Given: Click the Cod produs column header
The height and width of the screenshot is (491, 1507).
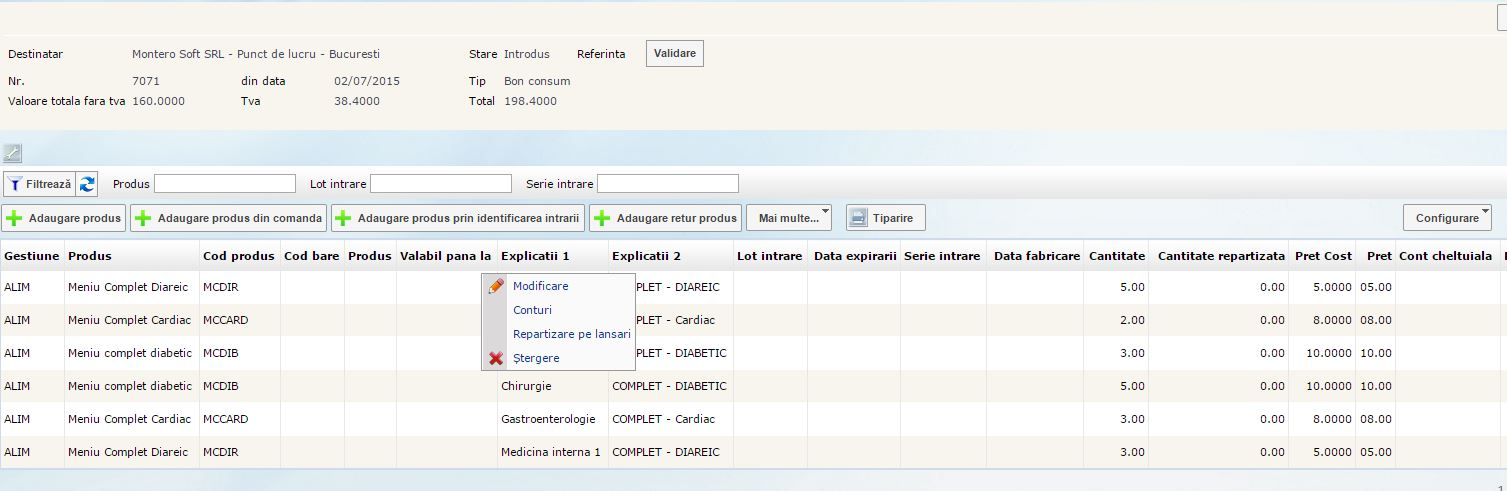Looking at the screenshot, I should (x=238, y=256).
